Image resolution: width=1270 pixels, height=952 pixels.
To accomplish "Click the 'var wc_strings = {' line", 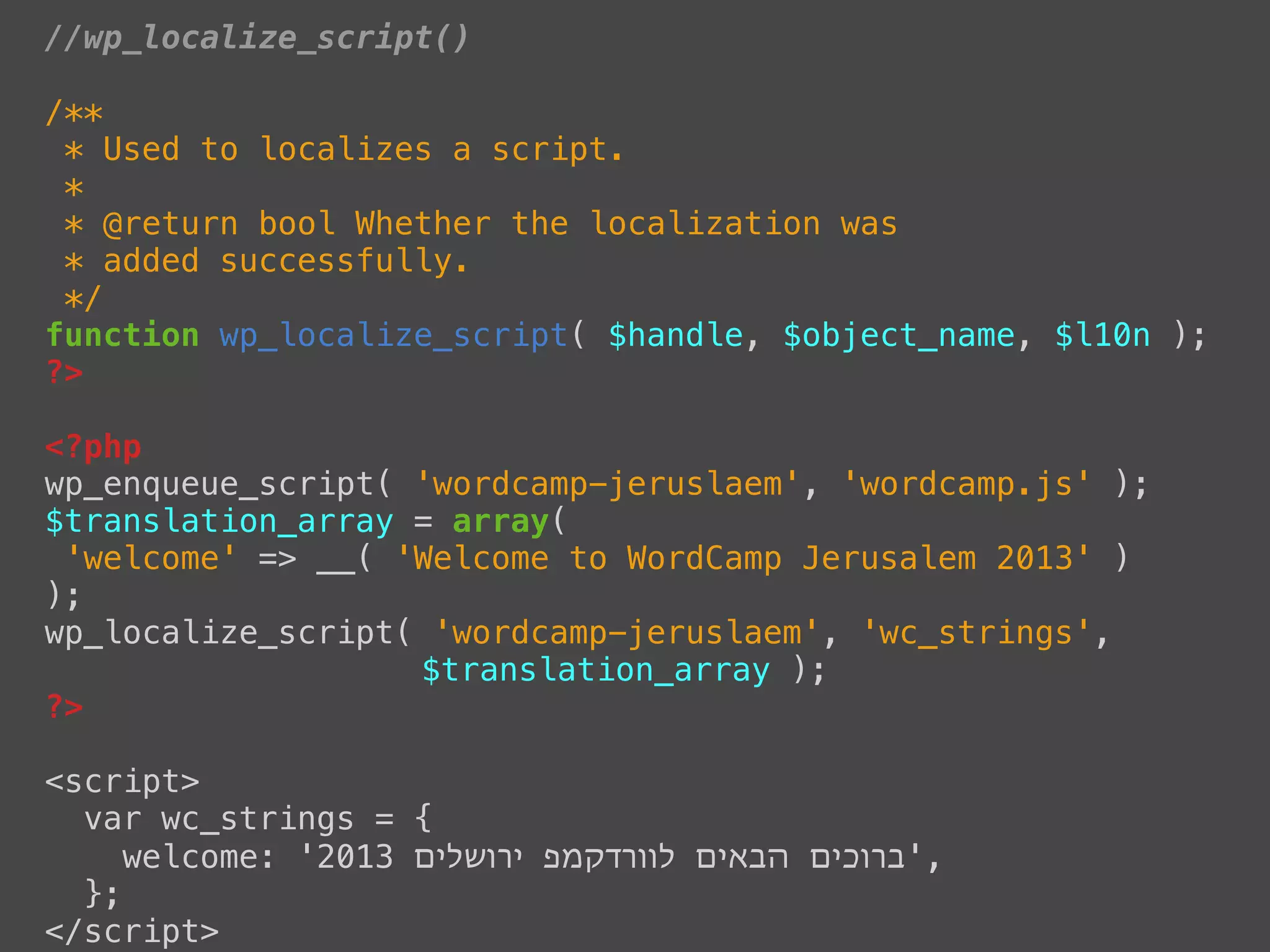I will pos(258,819).
